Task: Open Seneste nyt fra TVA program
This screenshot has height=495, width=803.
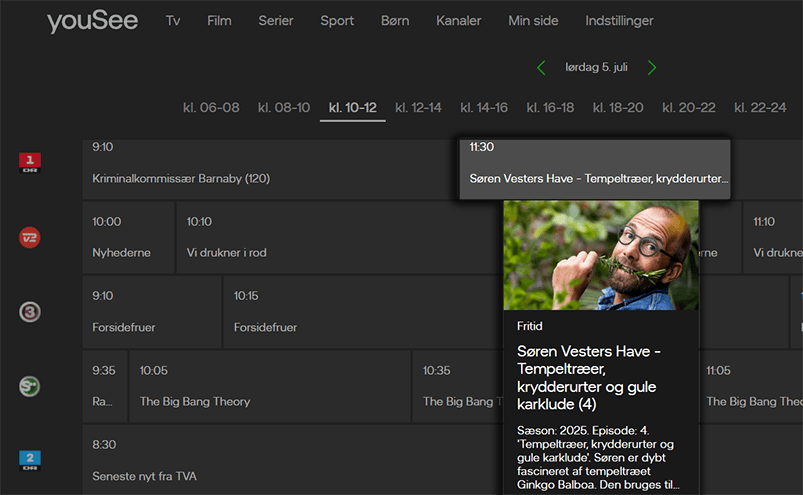Action: pos(145,476)
